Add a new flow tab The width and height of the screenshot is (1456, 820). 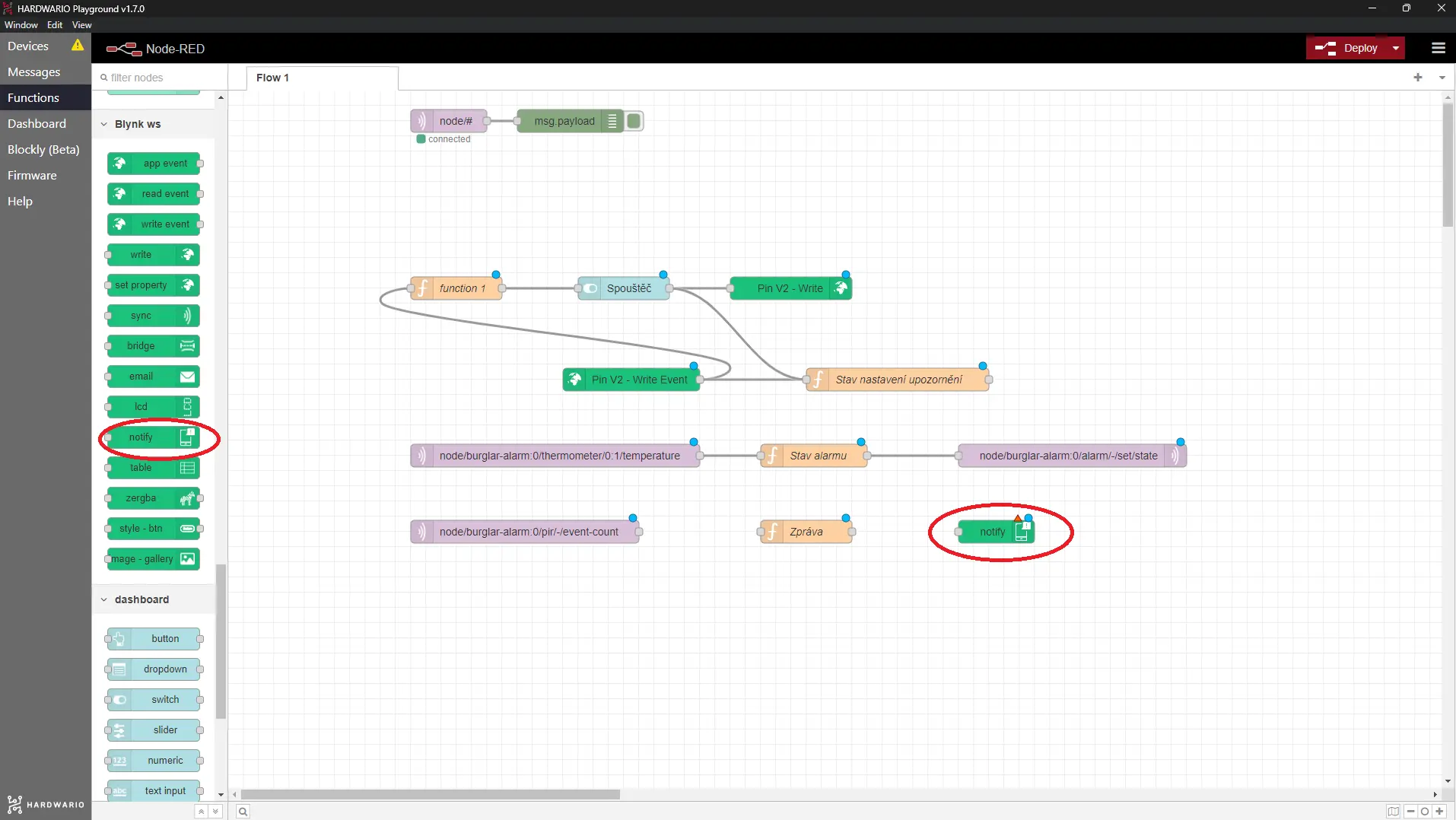1418,78
